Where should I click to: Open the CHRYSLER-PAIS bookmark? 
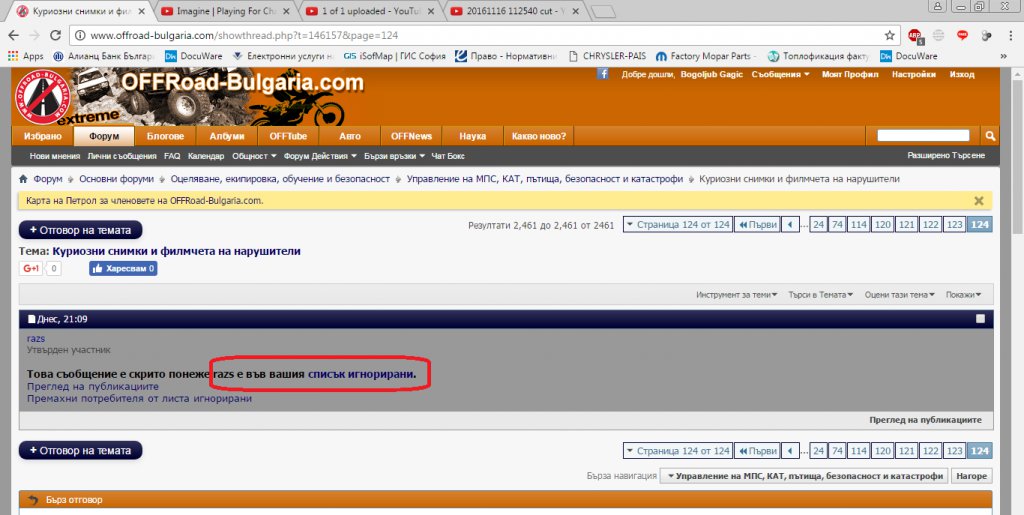point(607,56)
